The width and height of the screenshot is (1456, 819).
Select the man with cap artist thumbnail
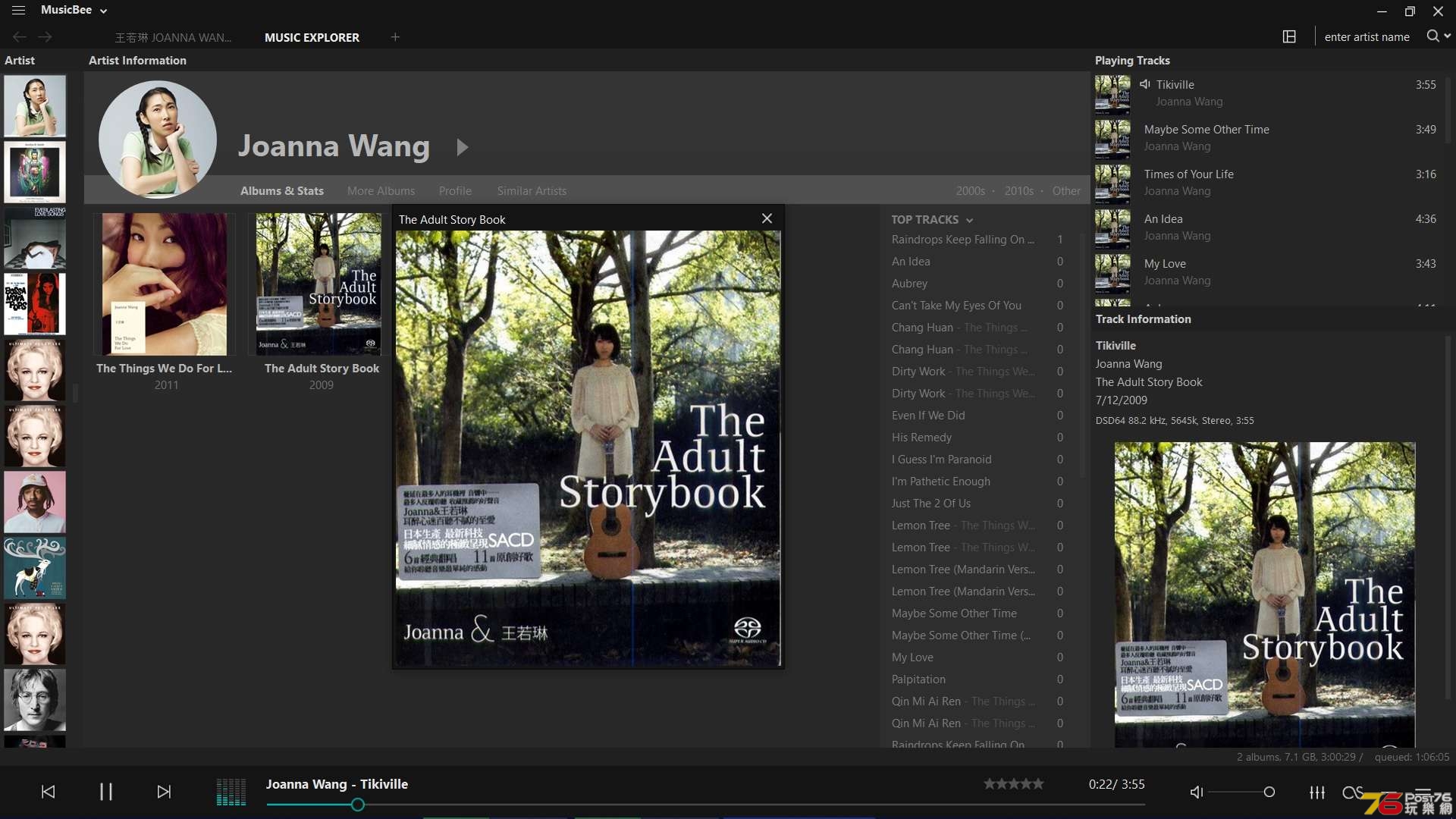(35, 501)
